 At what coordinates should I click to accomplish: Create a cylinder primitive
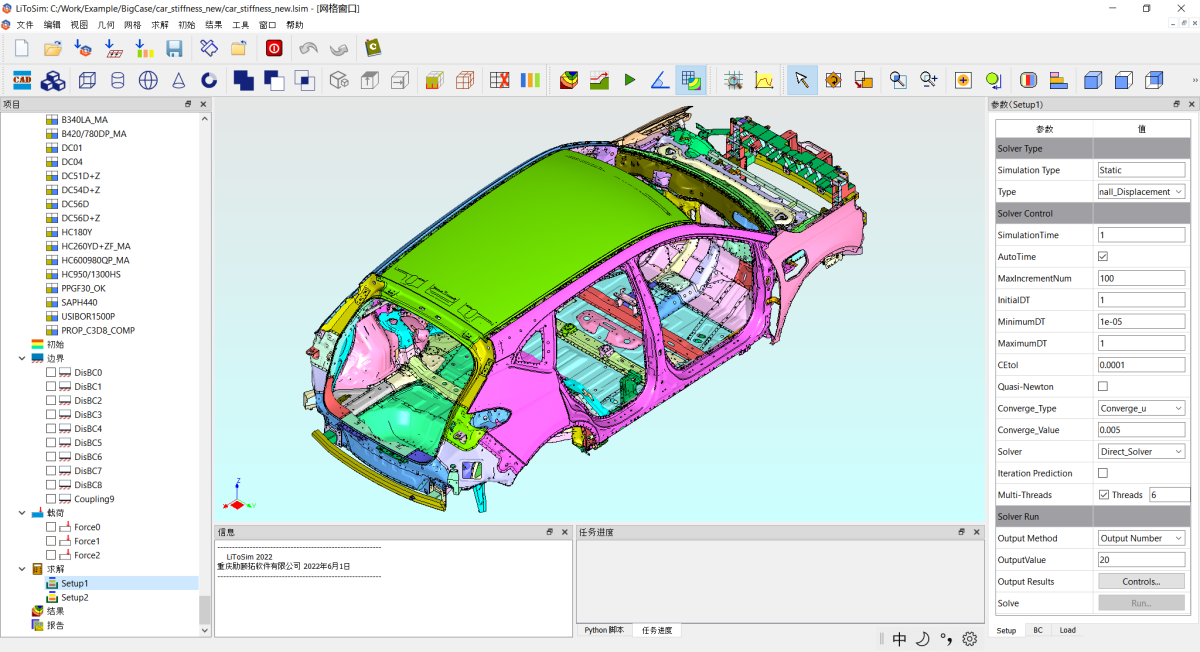click(x=117, y=80)
